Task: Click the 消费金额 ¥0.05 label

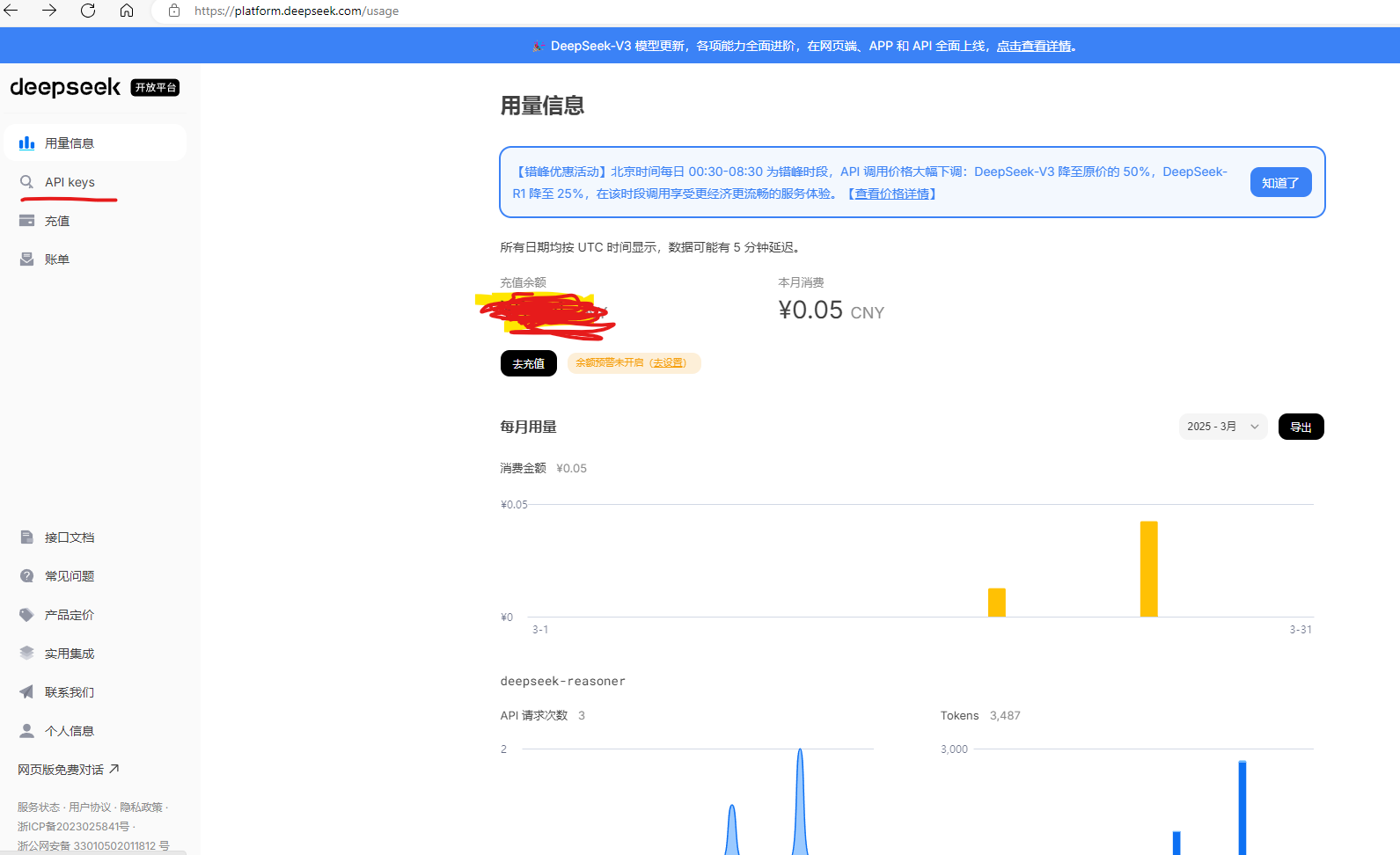Action: (543, 468)
